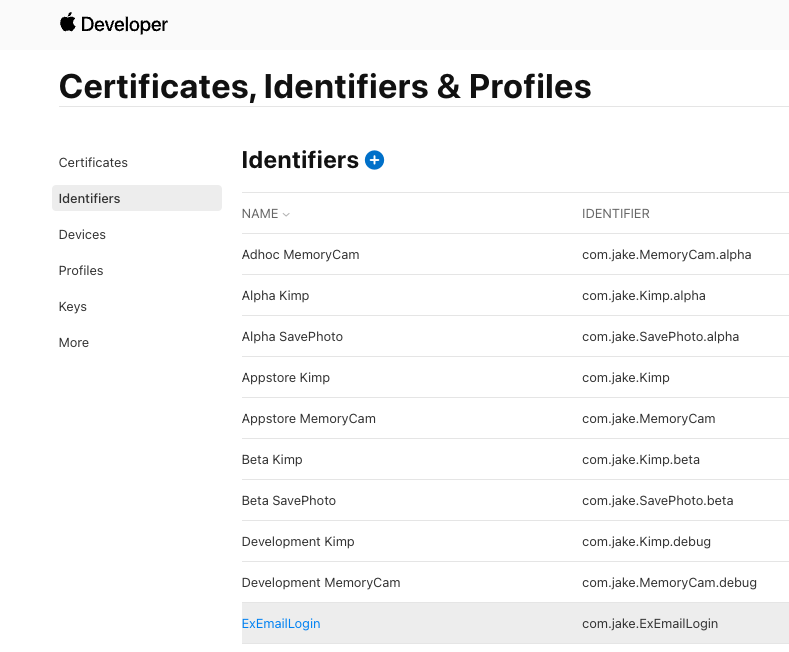Open Appstore MemoryCam identifier

(308, 418)
